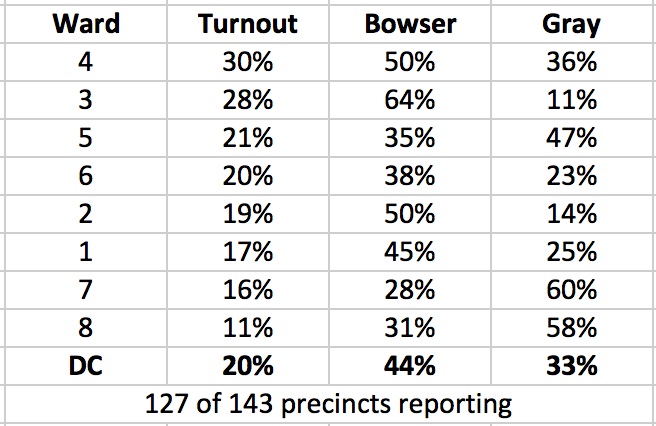Select the cell with ward number 5
The height and width of the screenshot is (426, 656).
click(86, 138)
